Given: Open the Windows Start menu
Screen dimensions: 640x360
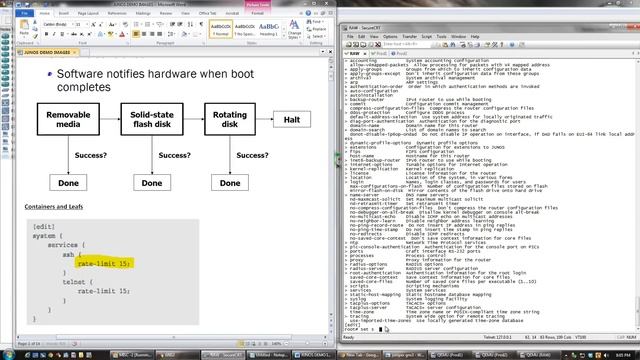Looking at the screenshot, I should point(8,355).
